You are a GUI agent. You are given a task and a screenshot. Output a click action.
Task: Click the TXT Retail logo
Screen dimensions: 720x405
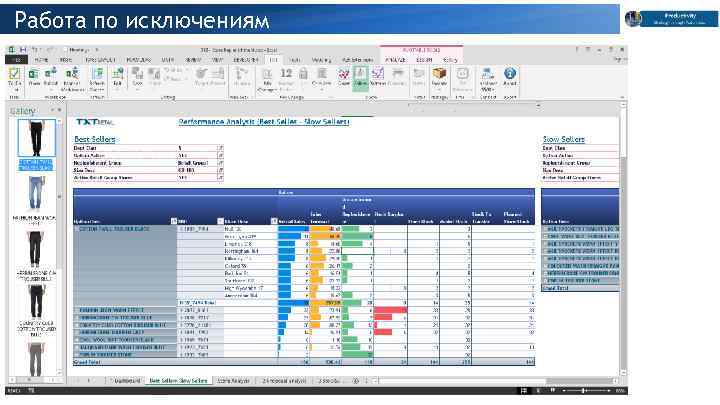point(95,122)
